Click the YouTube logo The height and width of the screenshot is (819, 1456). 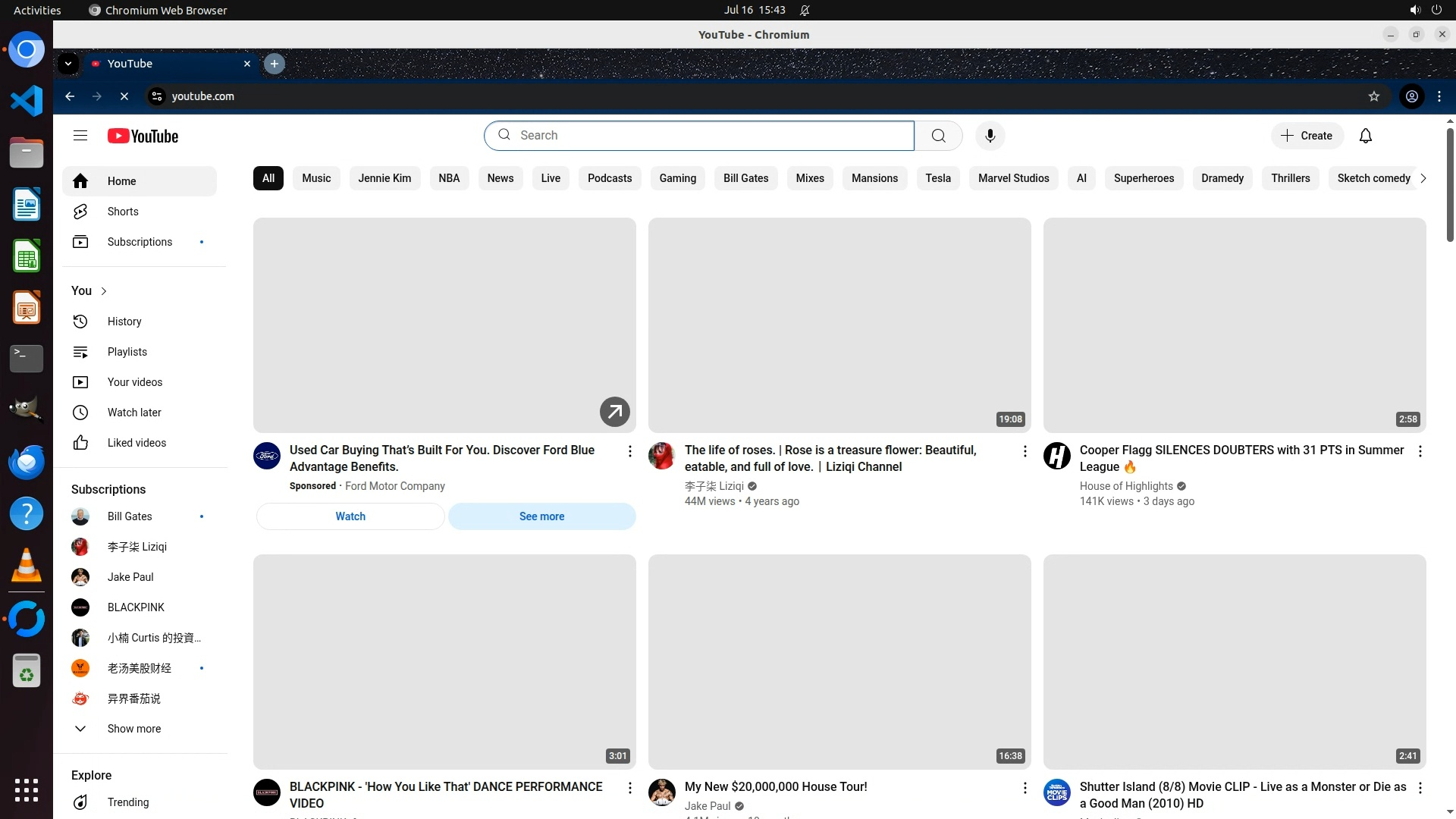[143, 136]
